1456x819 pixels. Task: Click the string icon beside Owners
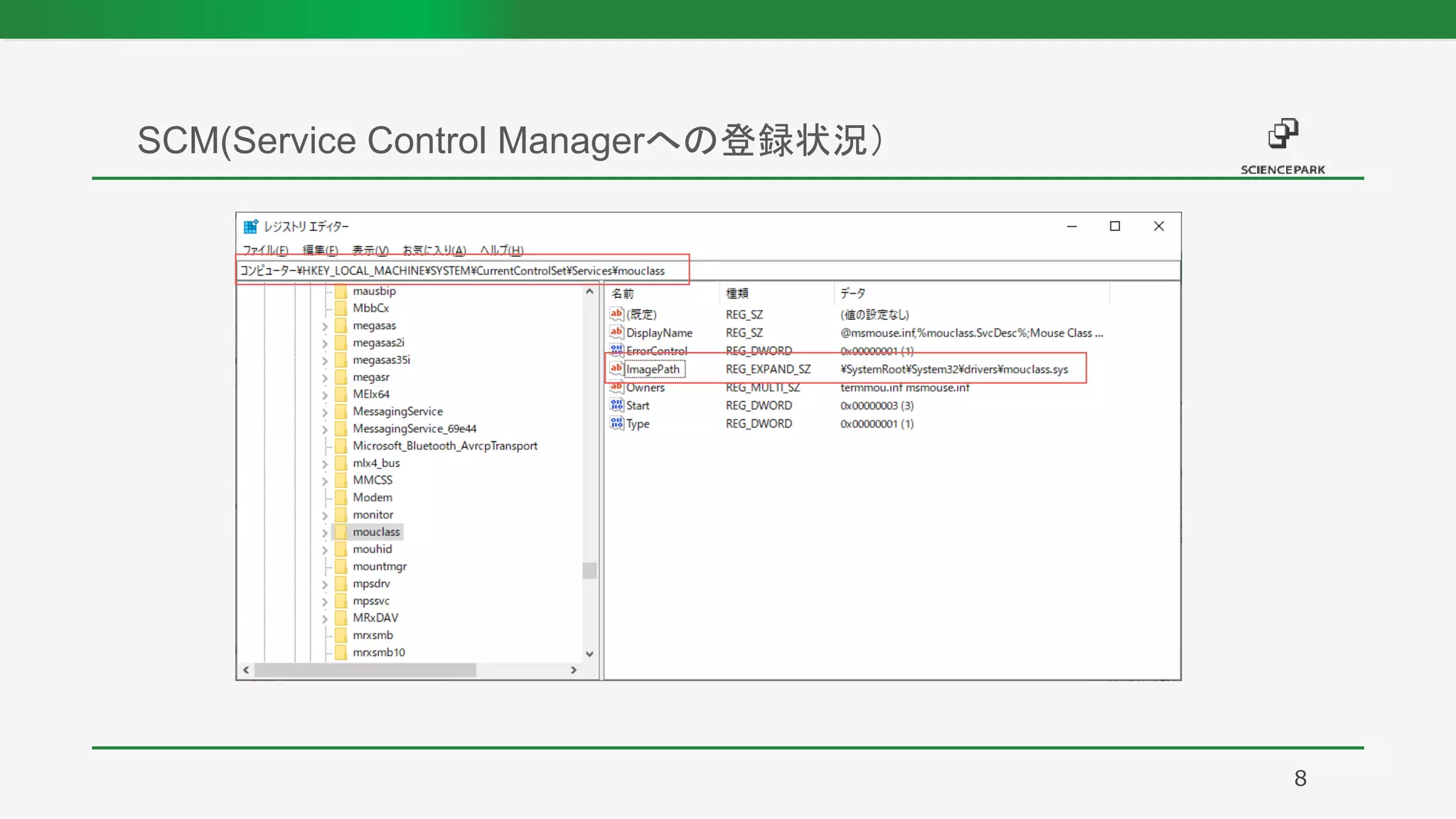tap(616, 387)
